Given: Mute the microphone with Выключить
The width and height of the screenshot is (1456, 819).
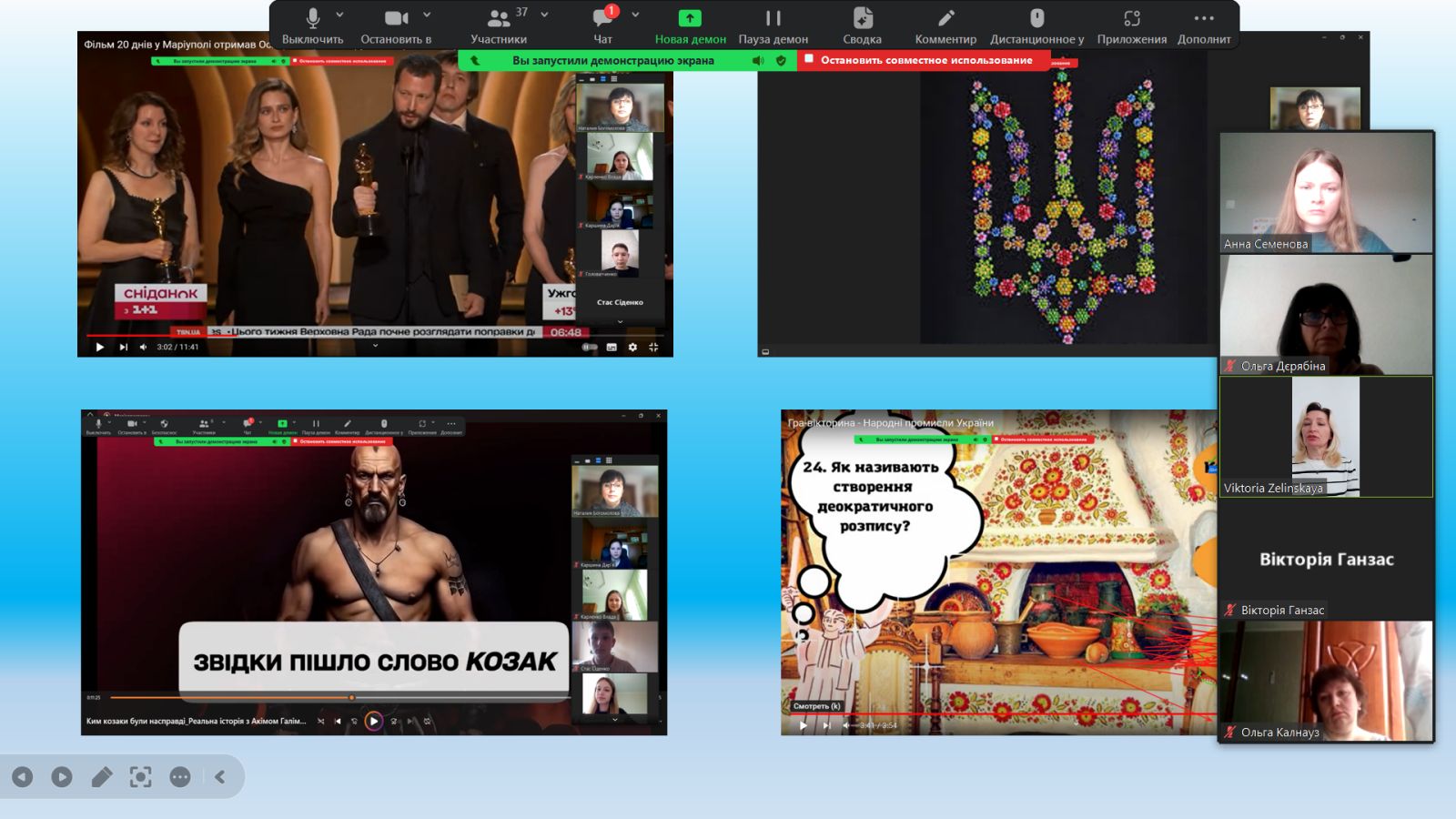Looking at the screenshot, I should (312, 25).
